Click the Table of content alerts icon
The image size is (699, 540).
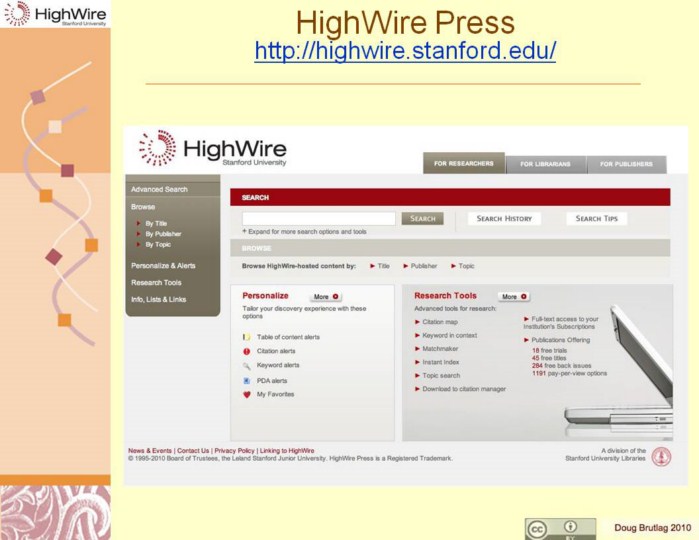click(x=246, y=337)
